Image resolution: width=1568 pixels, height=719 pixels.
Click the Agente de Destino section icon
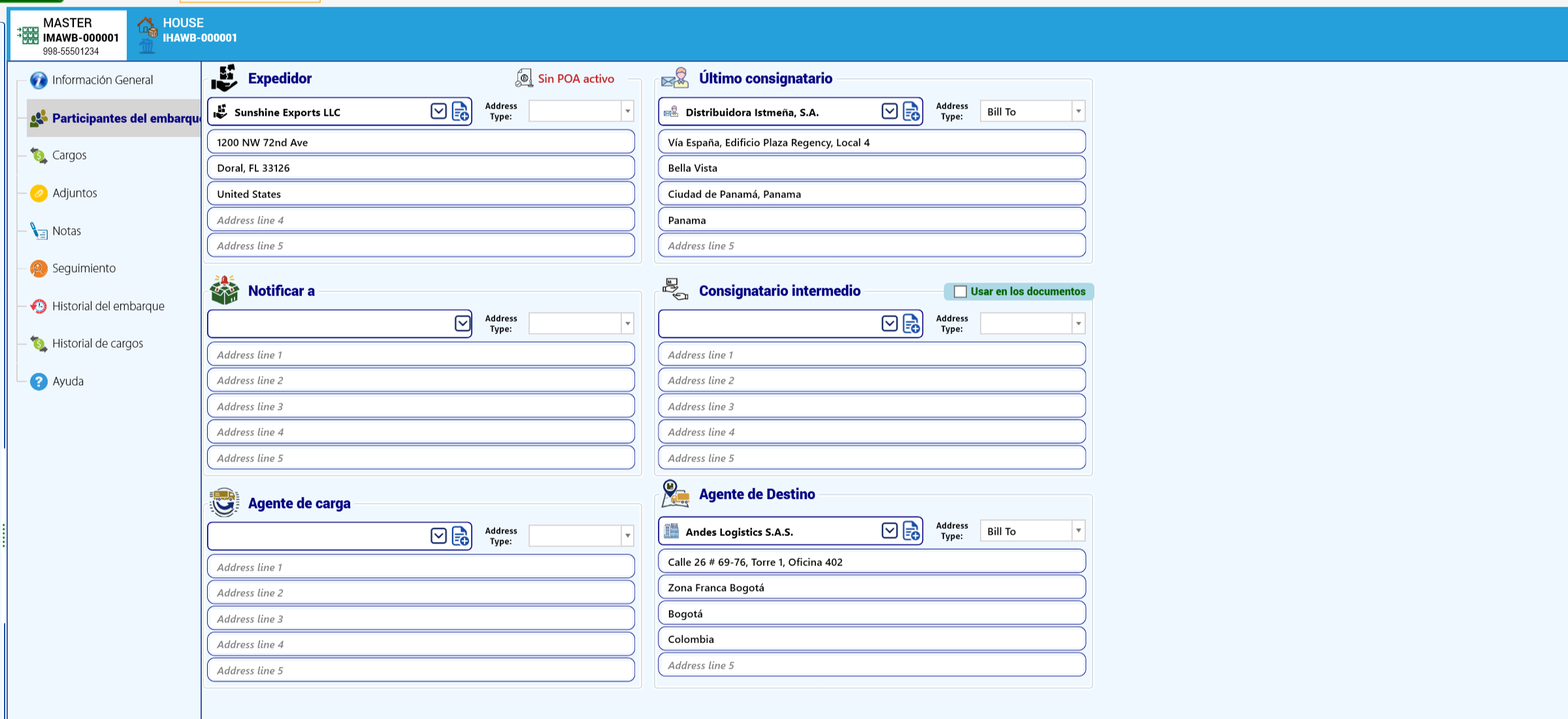[x=675, y=493]
